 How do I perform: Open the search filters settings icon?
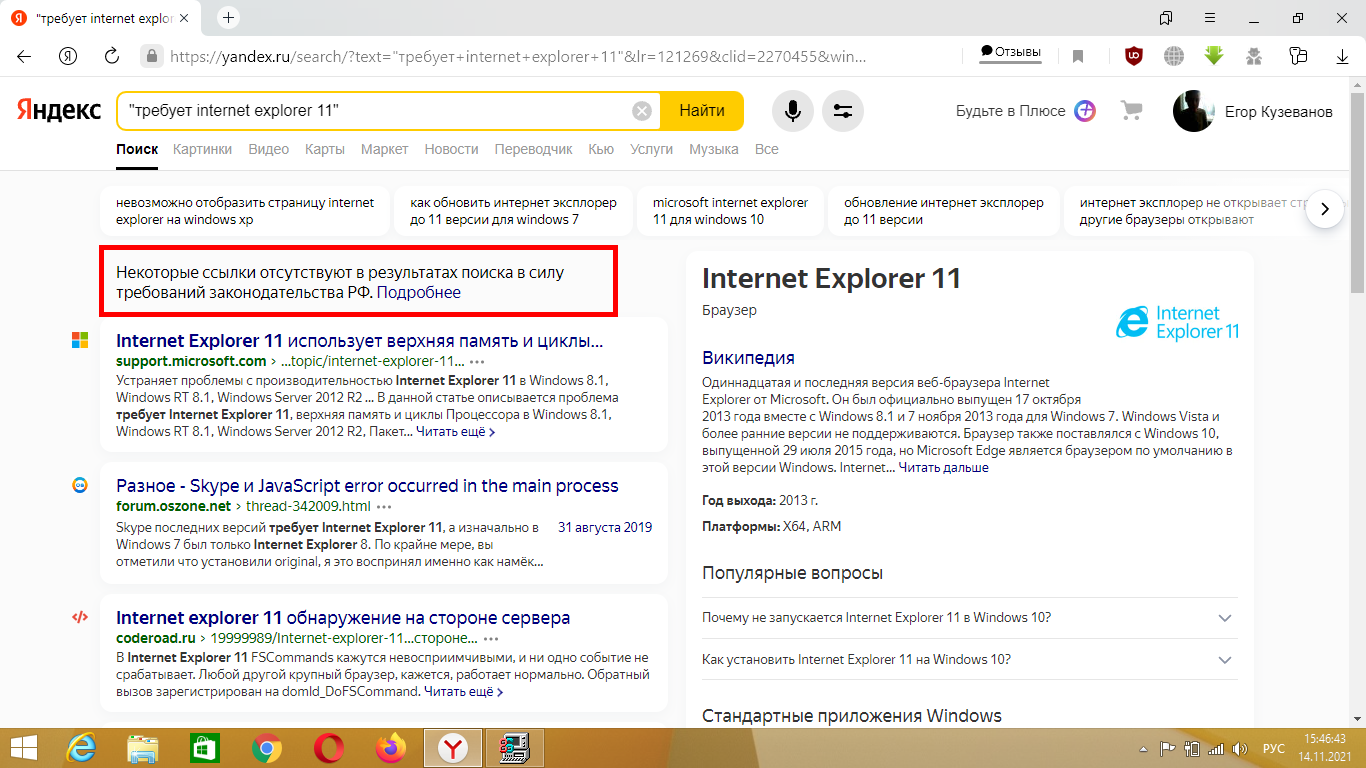click(x=843, y=111)
